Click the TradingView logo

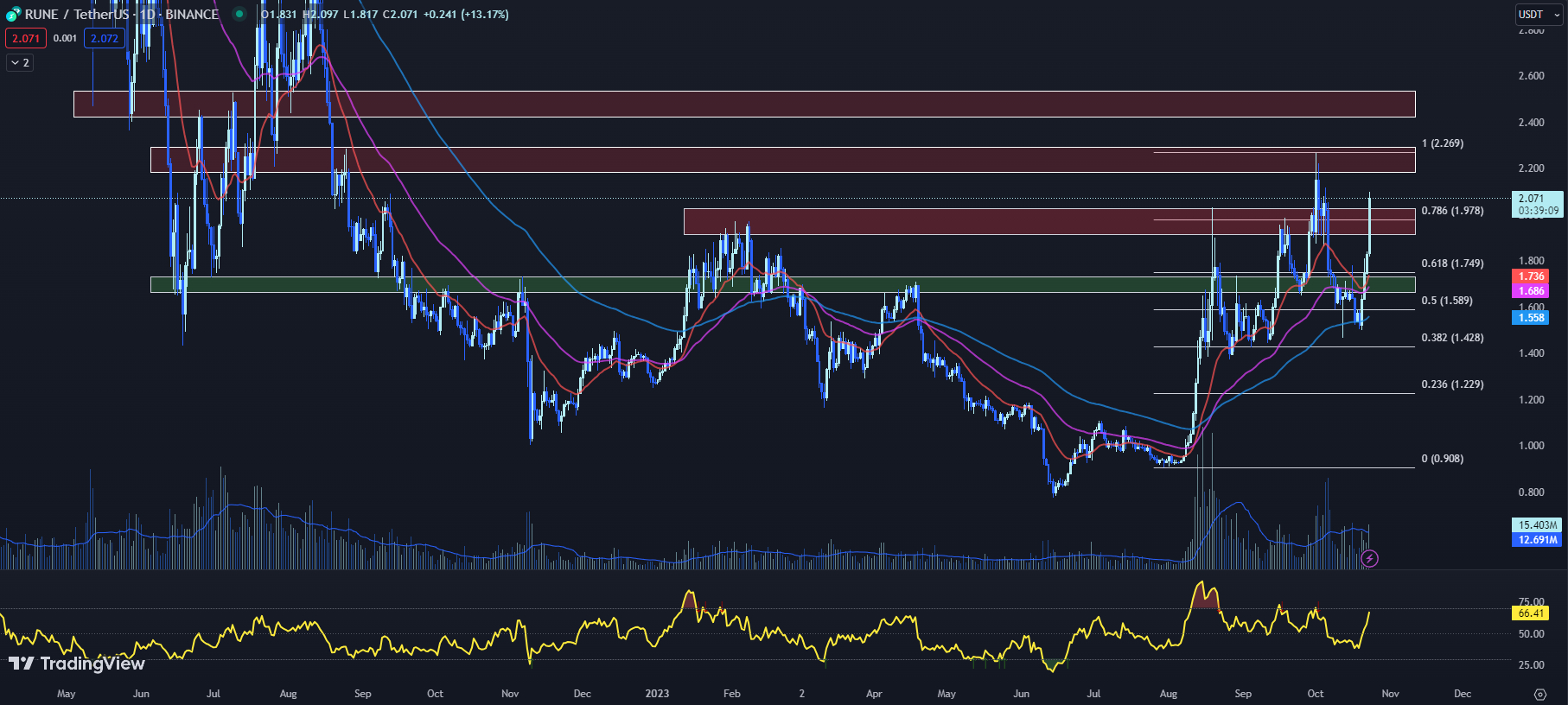click(x=77, y=664)
